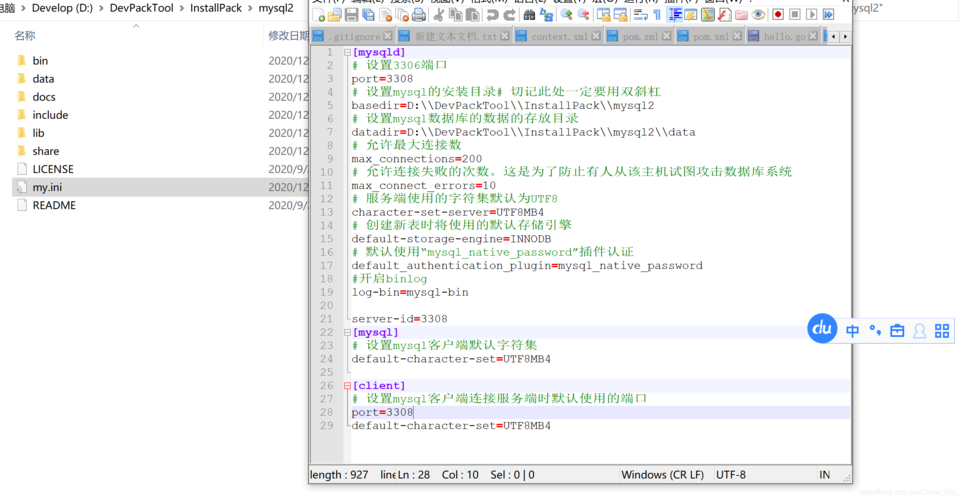Click the Stop recording macro icon

[794, 15]
